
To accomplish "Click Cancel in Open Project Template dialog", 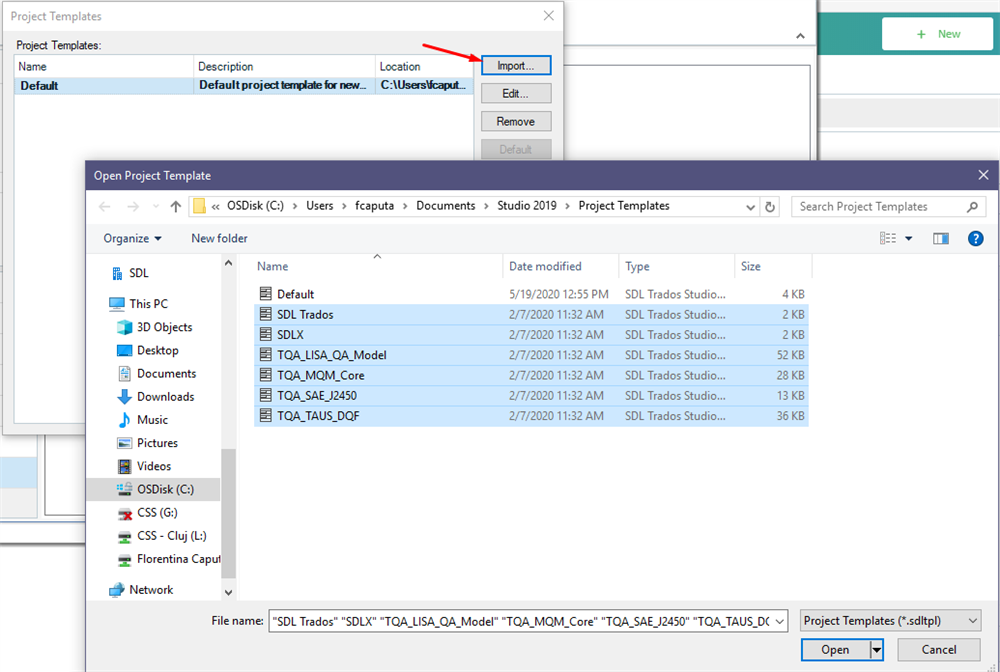I will pyautogui.click(x=939, y=650).
